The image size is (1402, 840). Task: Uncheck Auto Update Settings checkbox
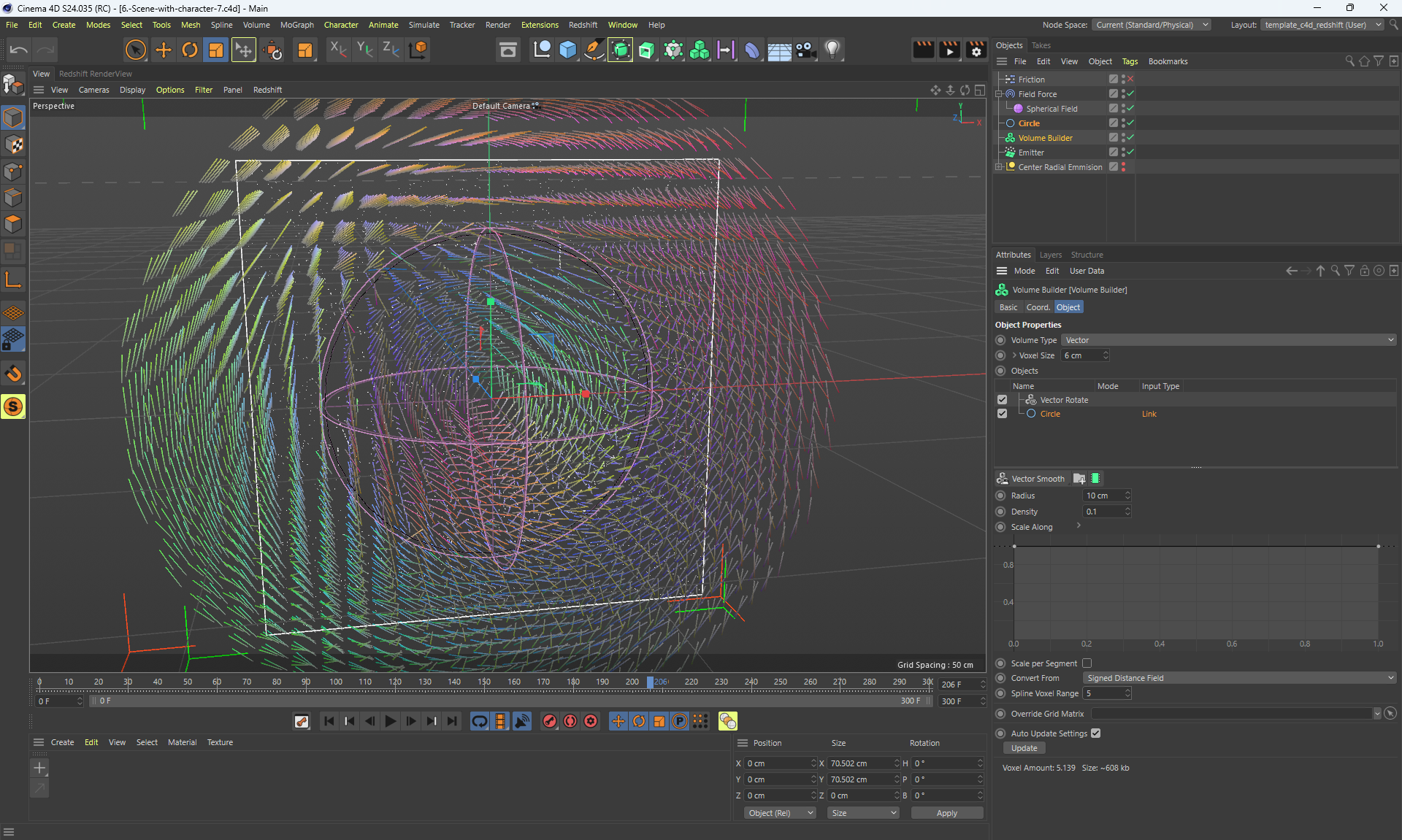1095,733
